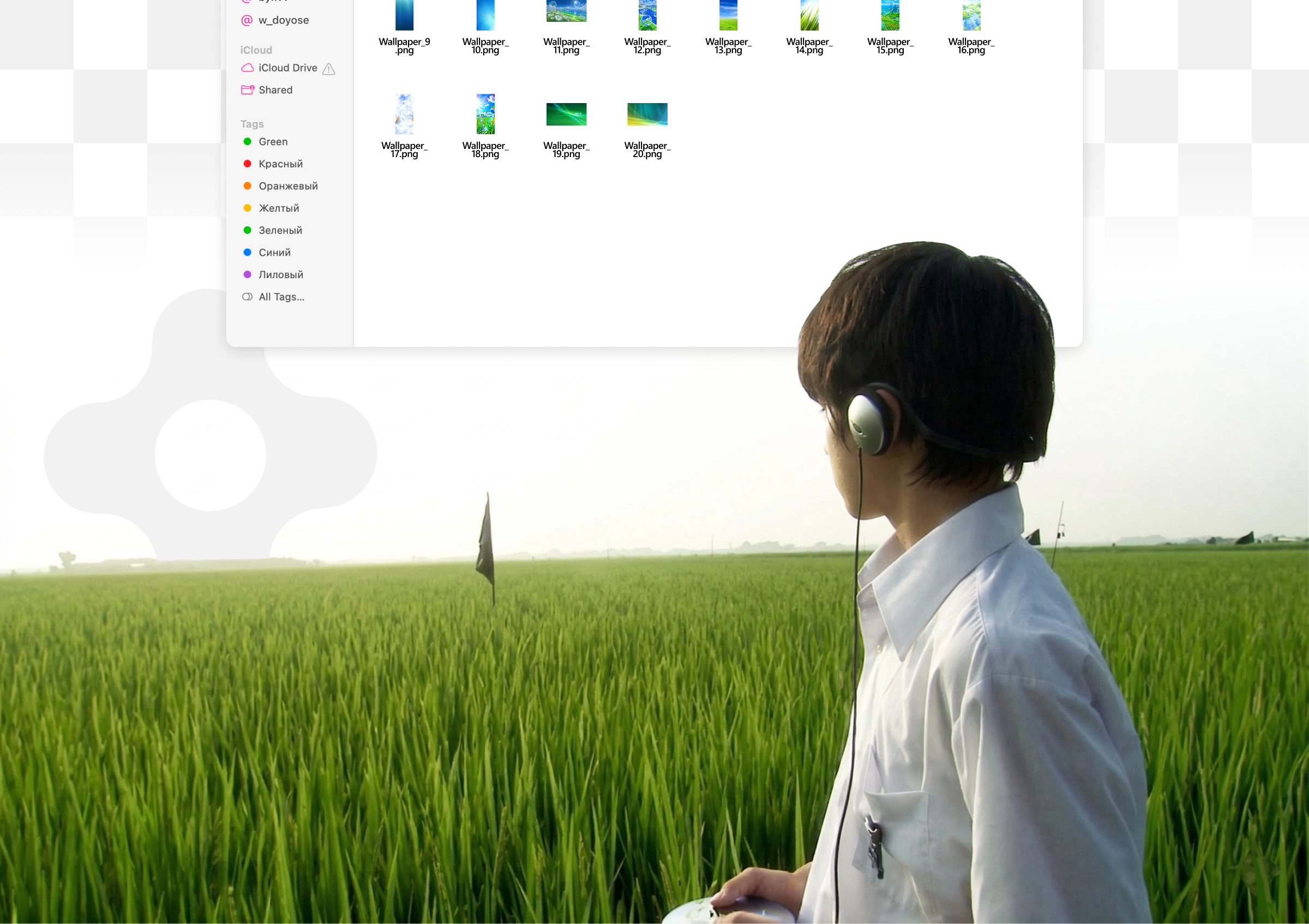Click the iCloud Drive cloud icon
This screenshot has height=924, width=1309.
[x=248, y=68]
